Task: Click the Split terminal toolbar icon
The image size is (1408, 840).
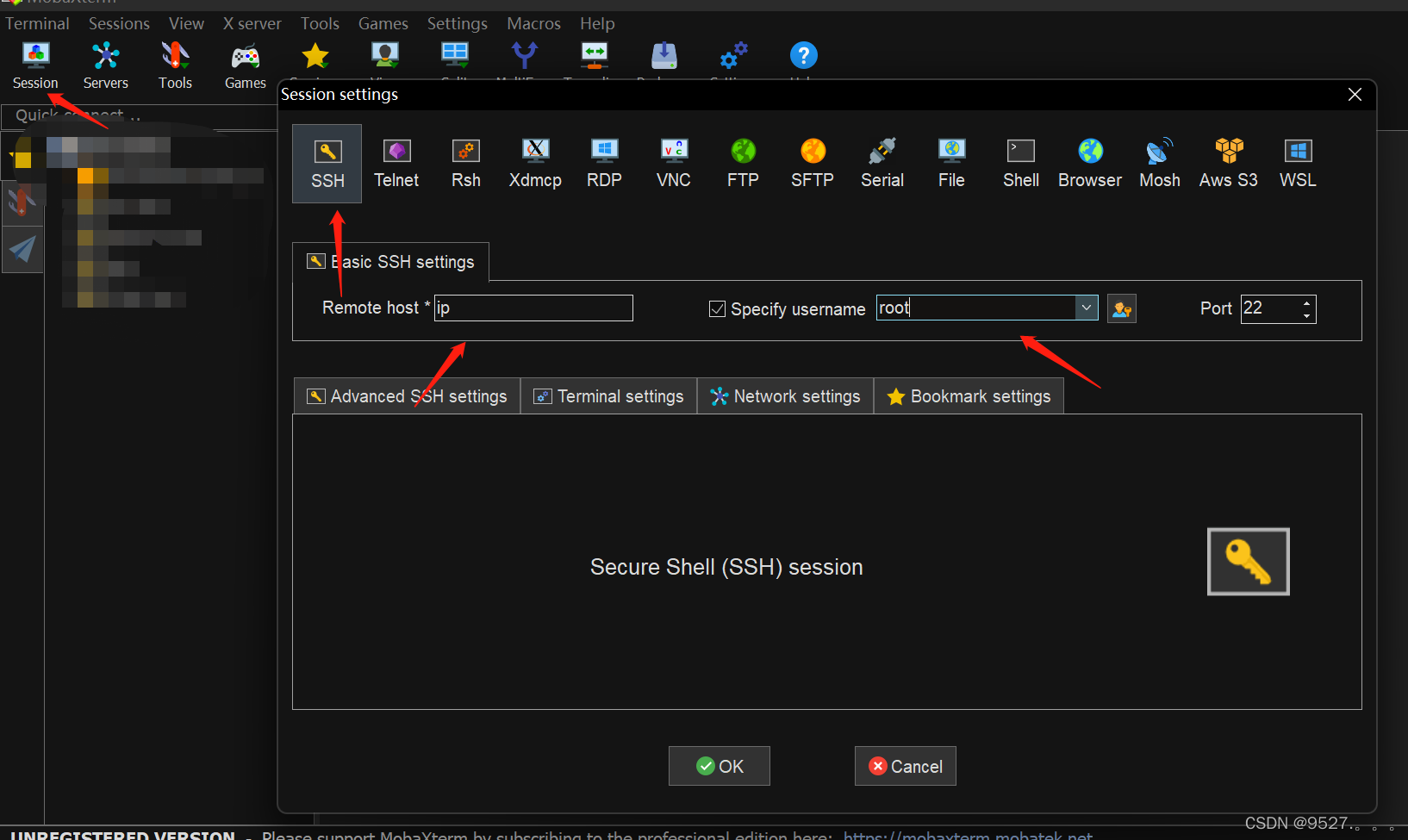Action: pos(455,57)
